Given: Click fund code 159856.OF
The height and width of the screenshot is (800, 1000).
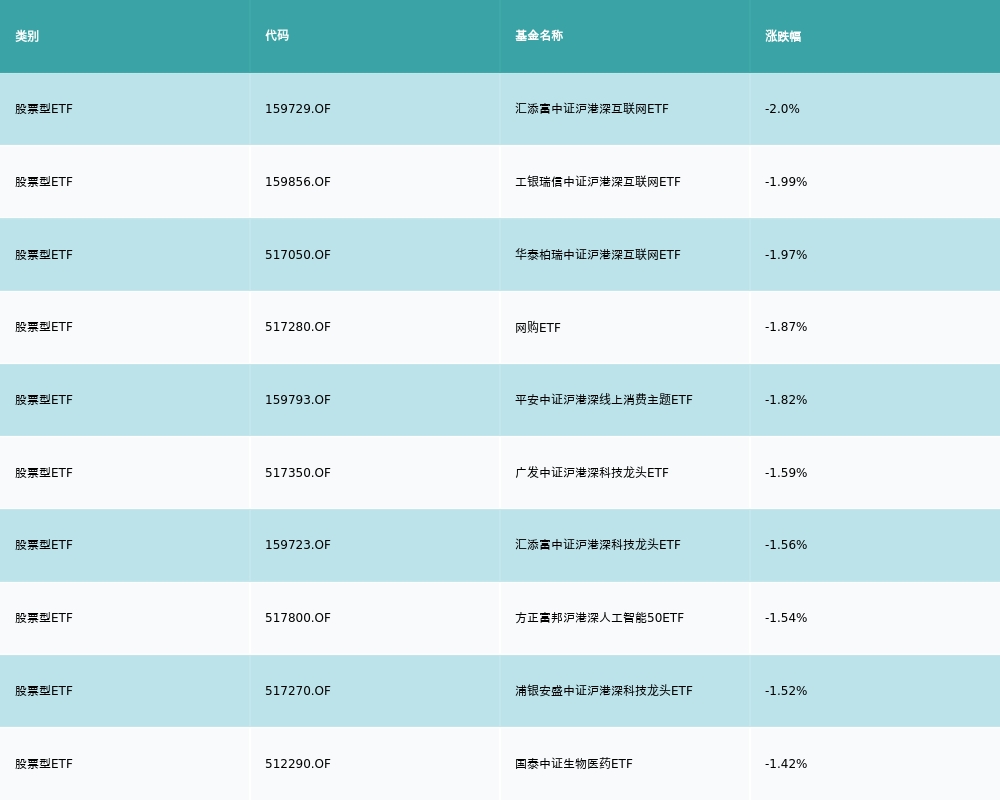Looking at the screenshot, I should coord(298,182).
